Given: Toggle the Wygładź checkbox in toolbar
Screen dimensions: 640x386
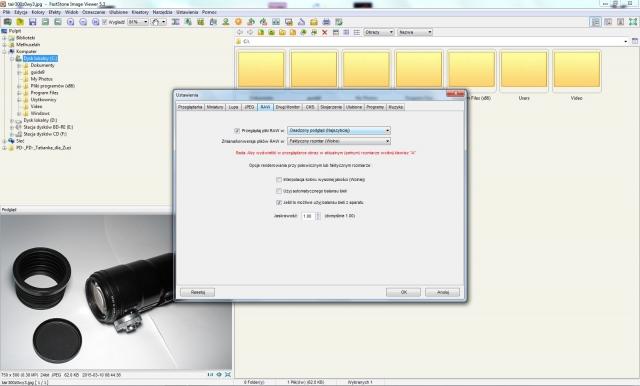Looking at the screenshot, I should 104,22.
